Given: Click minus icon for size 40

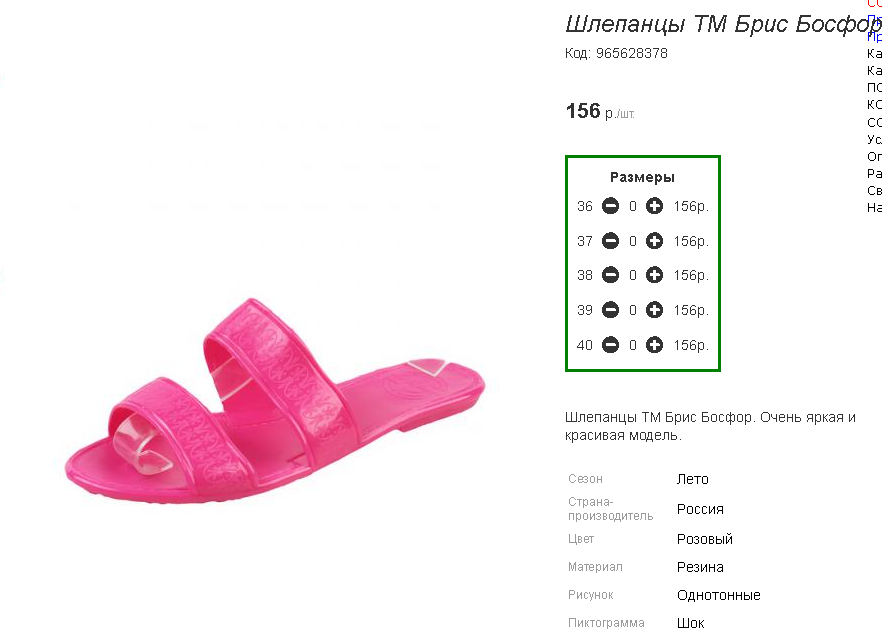Looking at the screenshot, I should [x=610, y=345].
